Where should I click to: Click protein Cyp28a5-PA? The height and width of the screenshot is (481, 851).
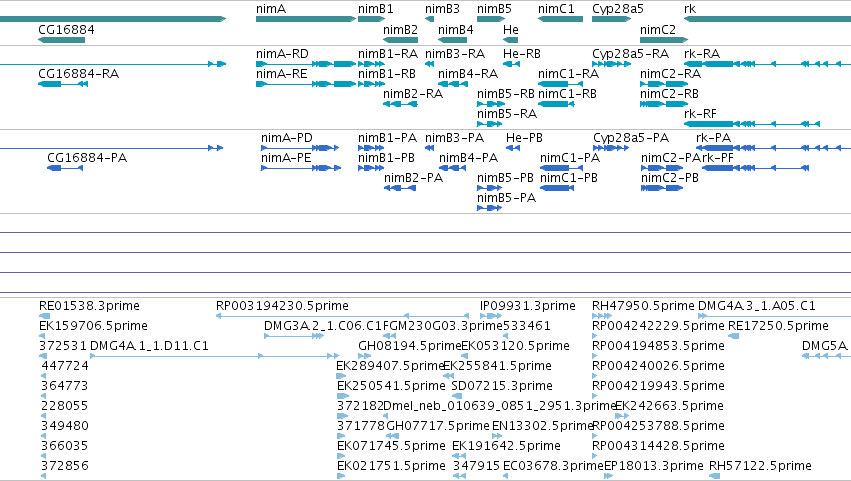tap(611, 148)
